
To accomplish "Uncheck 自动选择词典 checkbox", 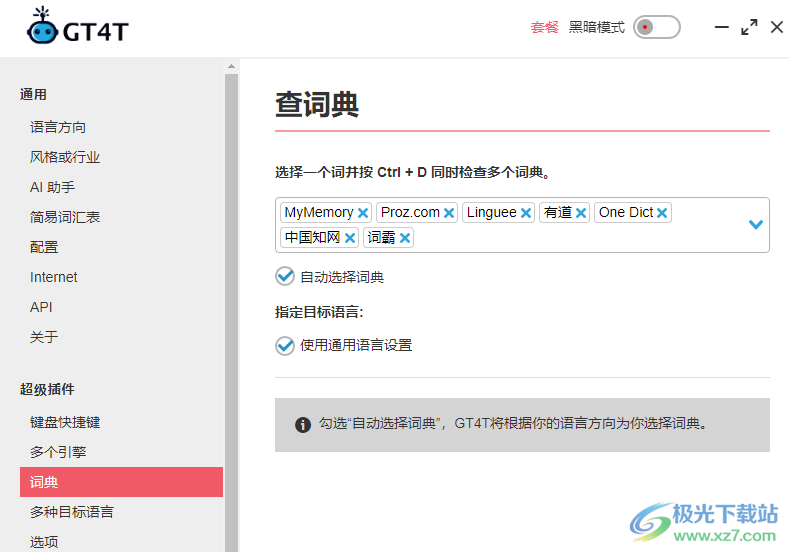I will pyautogui.click(x=285, y=276).
